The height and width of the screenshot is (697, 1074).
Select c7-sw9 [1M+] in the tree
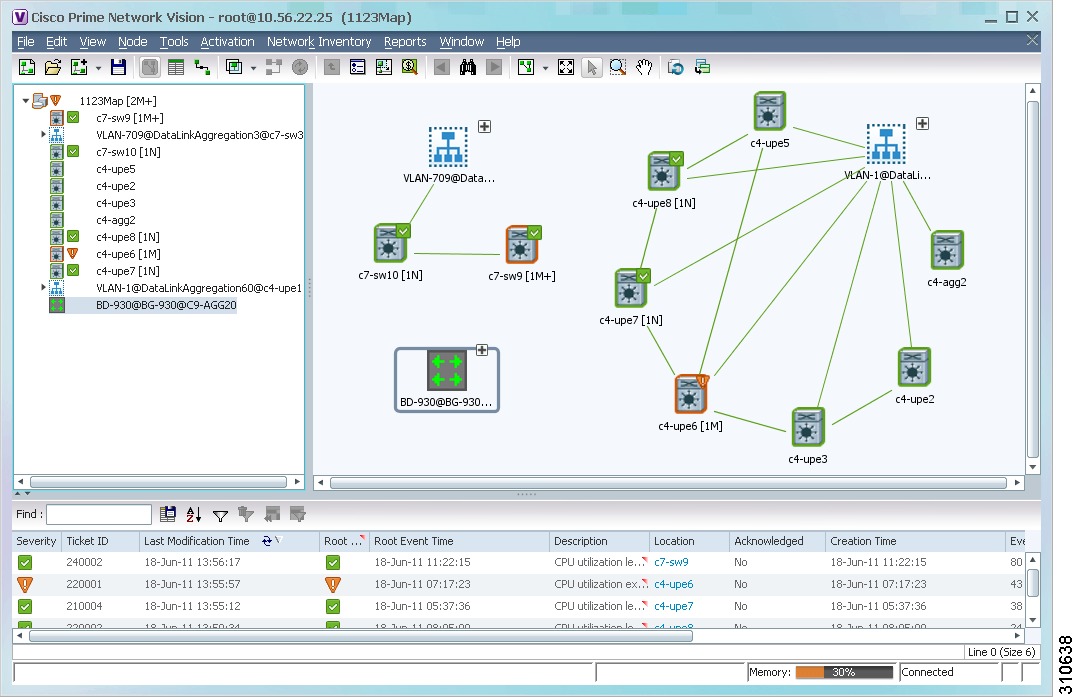click(130, 118)
